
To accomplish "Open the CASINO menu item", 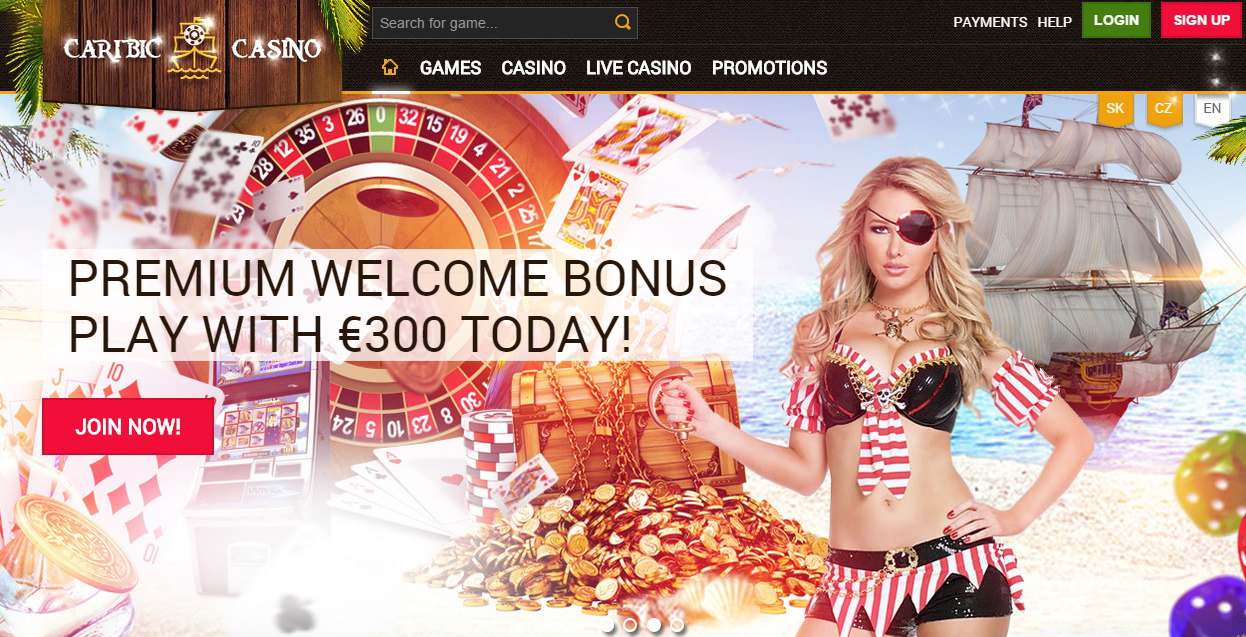I will tap(533, 68).
